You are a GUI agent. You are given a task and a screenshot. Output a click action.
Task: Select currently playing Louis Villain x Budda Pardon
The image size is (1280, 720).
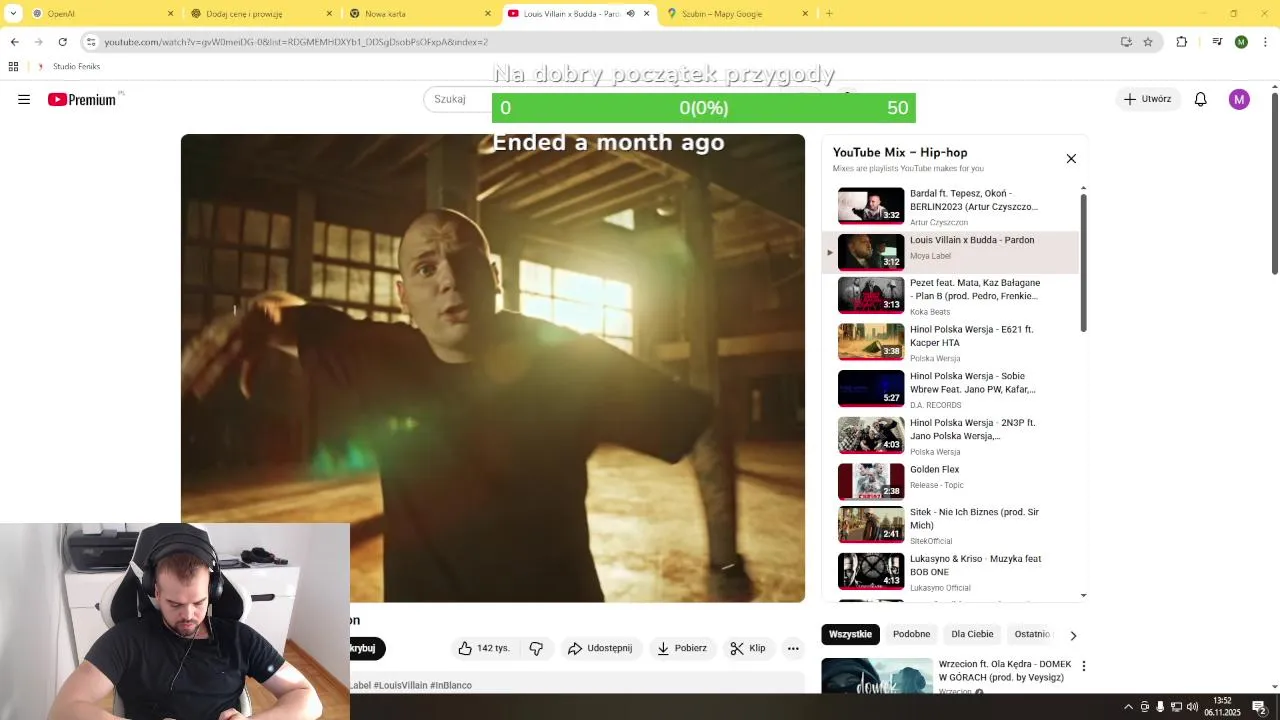[950, 252]
